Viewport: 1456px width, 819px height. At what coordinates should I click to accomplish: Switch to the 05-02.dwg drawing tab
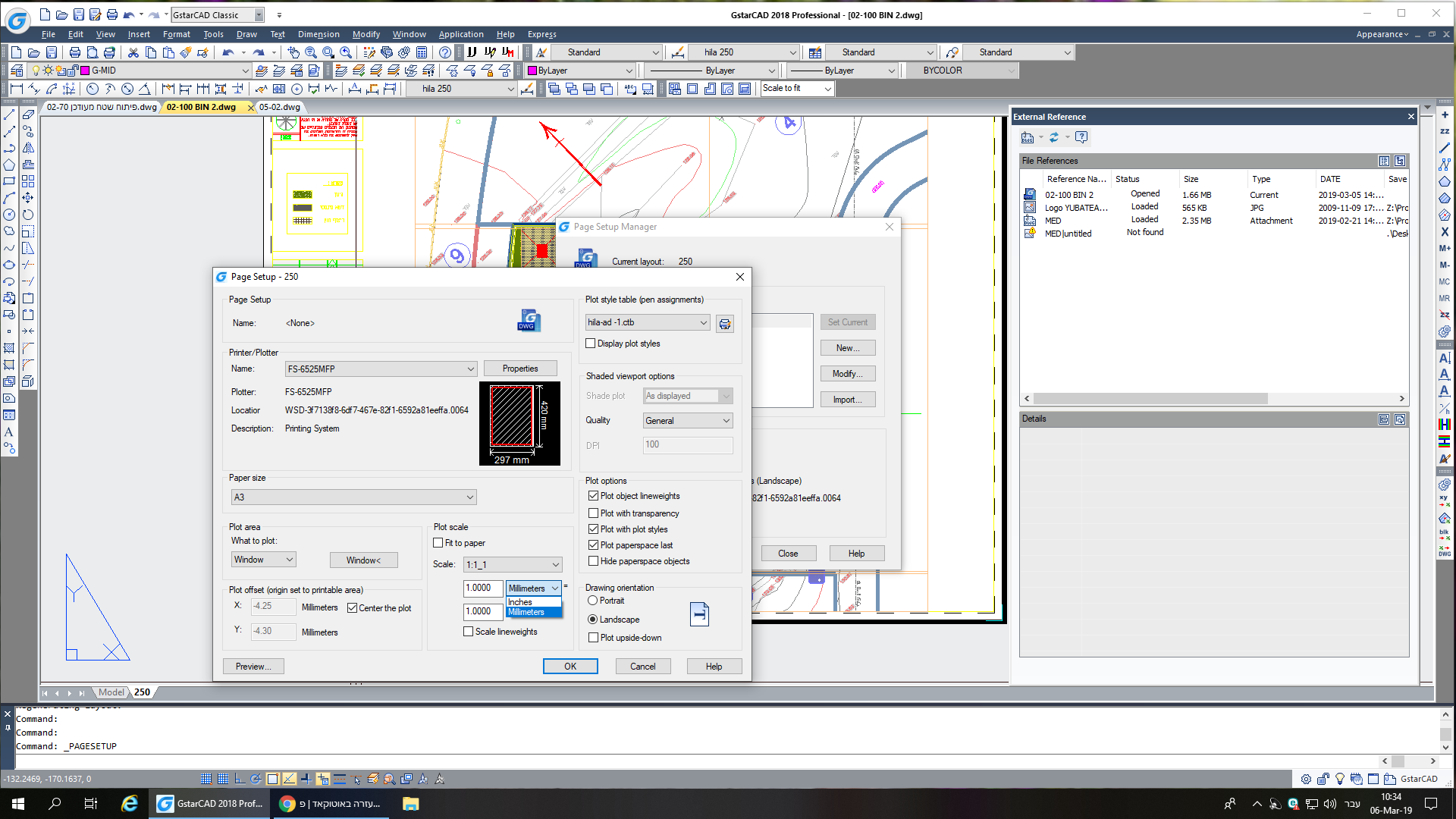(280, 107)
